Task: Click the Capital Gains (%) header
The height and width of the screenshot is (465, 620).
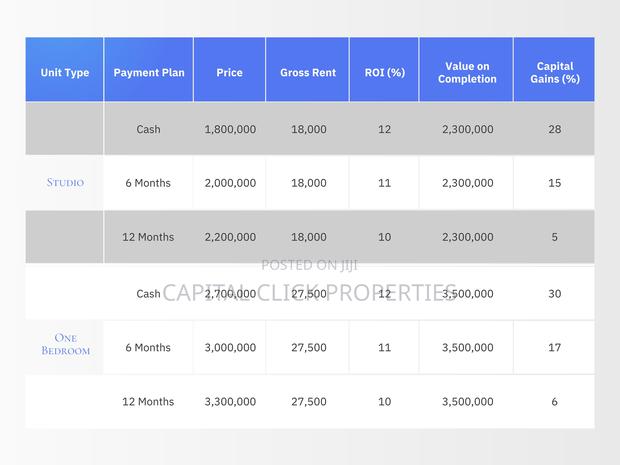Action: (554, 72)
